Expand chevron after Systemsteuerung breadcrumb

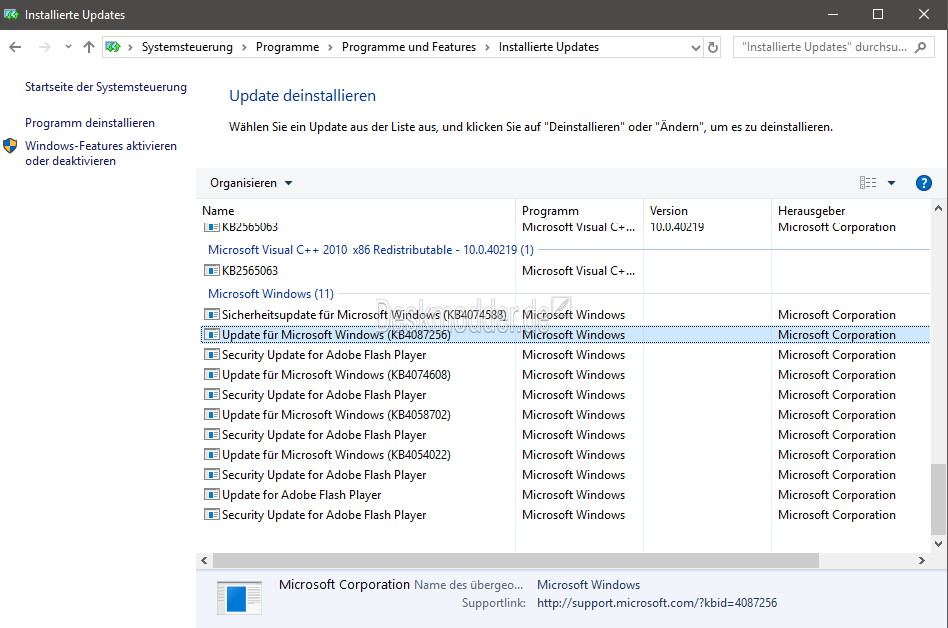[x=244, y=48]
